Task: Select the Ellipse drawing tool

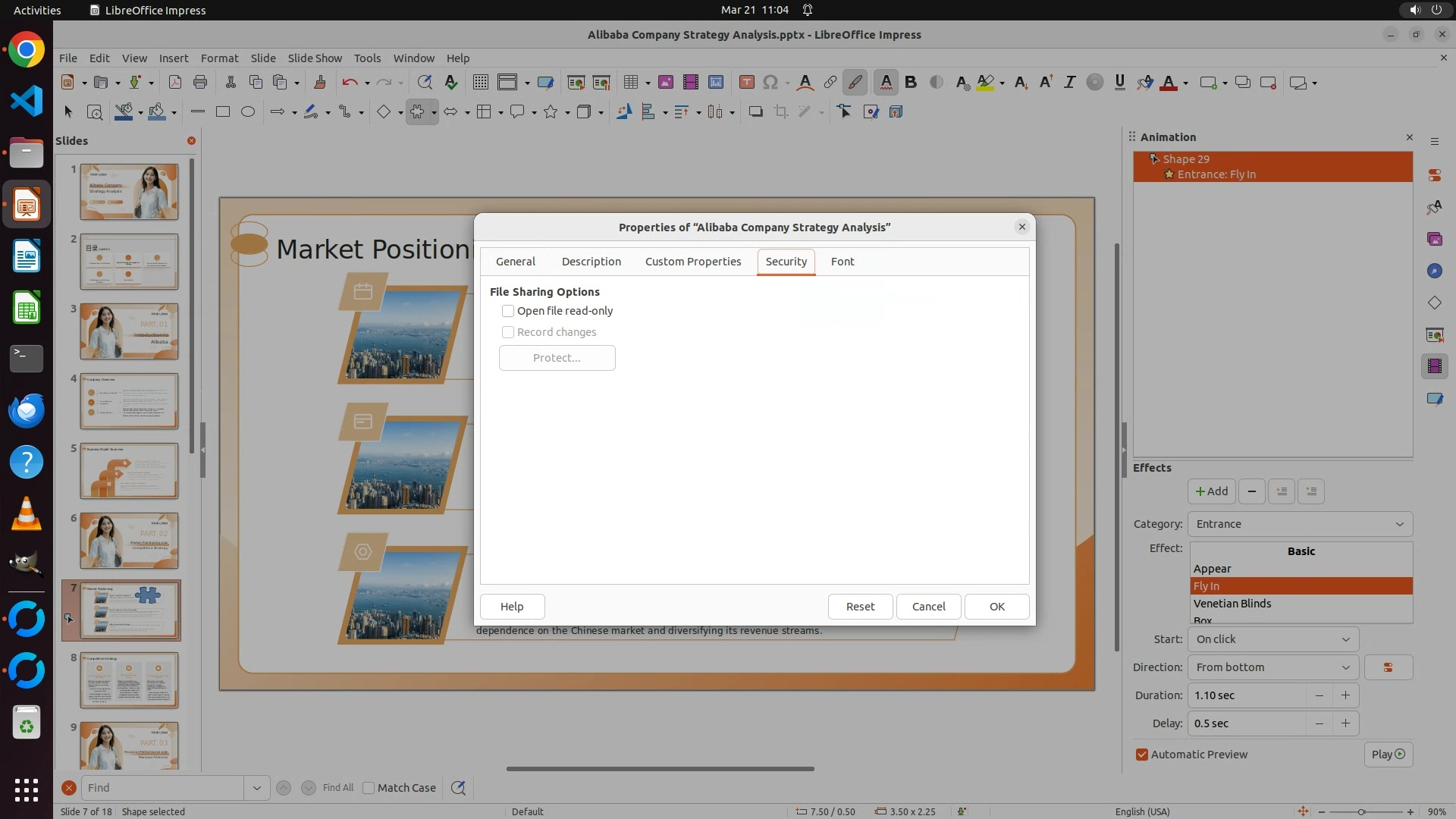Action: pos(248,112)
